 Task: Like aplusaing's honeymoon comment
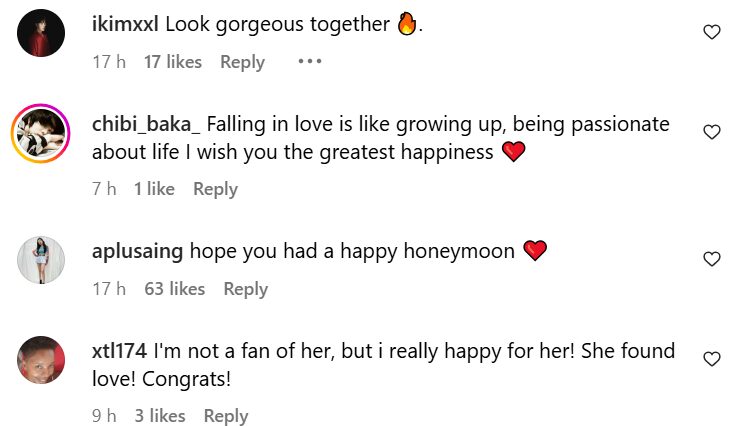712,259
